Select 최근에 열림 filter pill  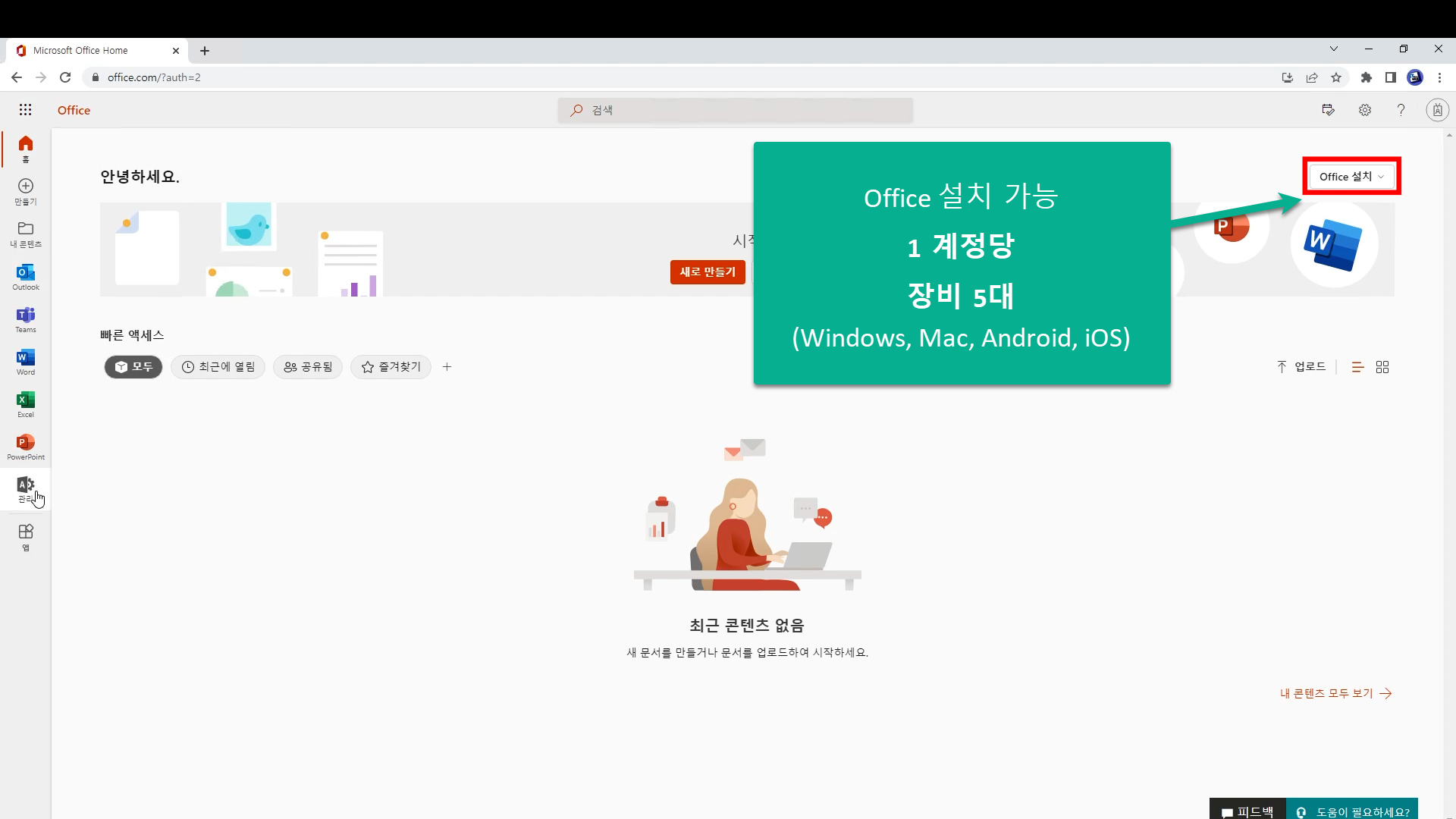pyautogui.click(x=218, y=367)
